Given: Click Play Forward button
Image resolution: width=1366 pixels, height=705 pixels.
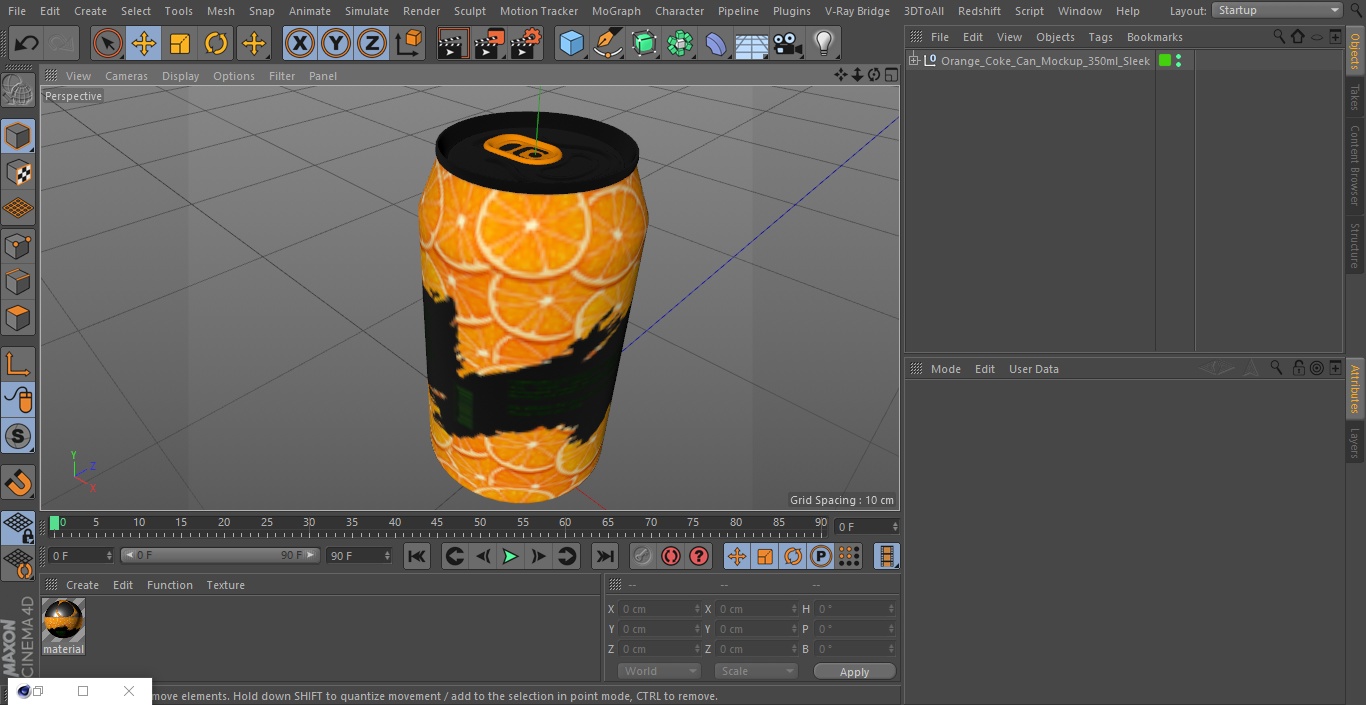Looking at the screenshot, I should (510, 556).
